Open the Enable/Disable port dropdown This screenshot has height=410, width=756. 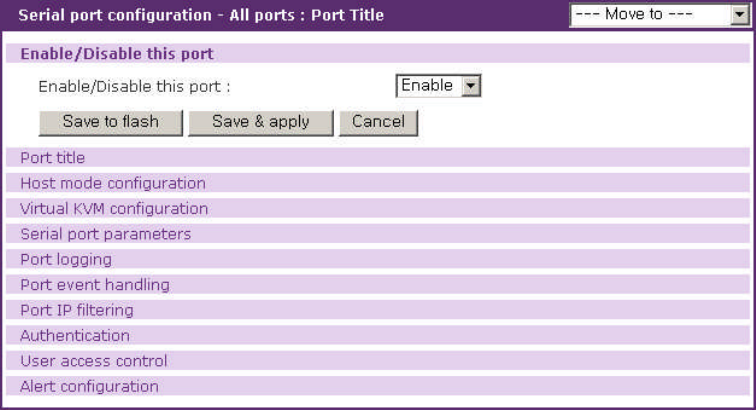[x=438, y=86]
